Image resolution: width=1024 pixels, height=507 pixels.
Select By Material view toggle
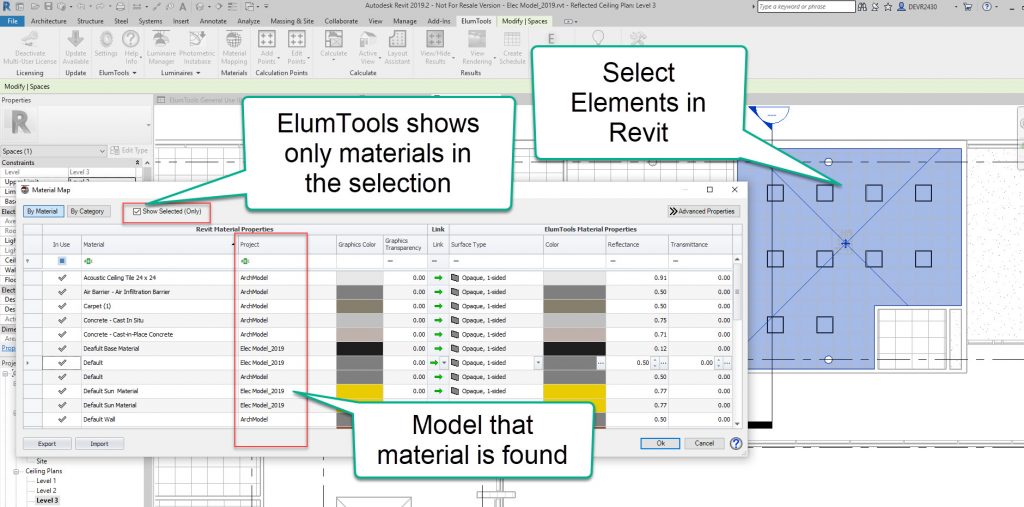point(44,212)
